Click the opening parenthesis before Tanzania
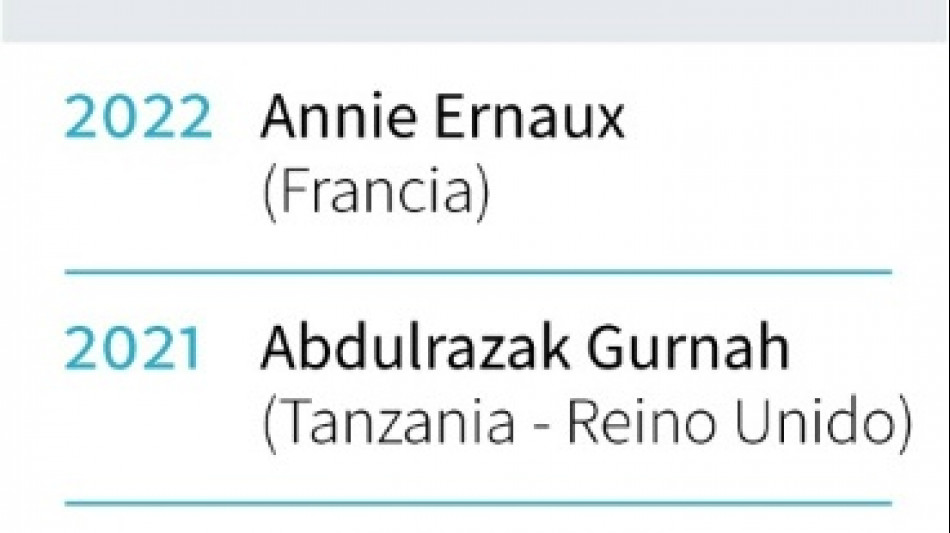The width and height of the screenshot is (950, 533). 268,427
